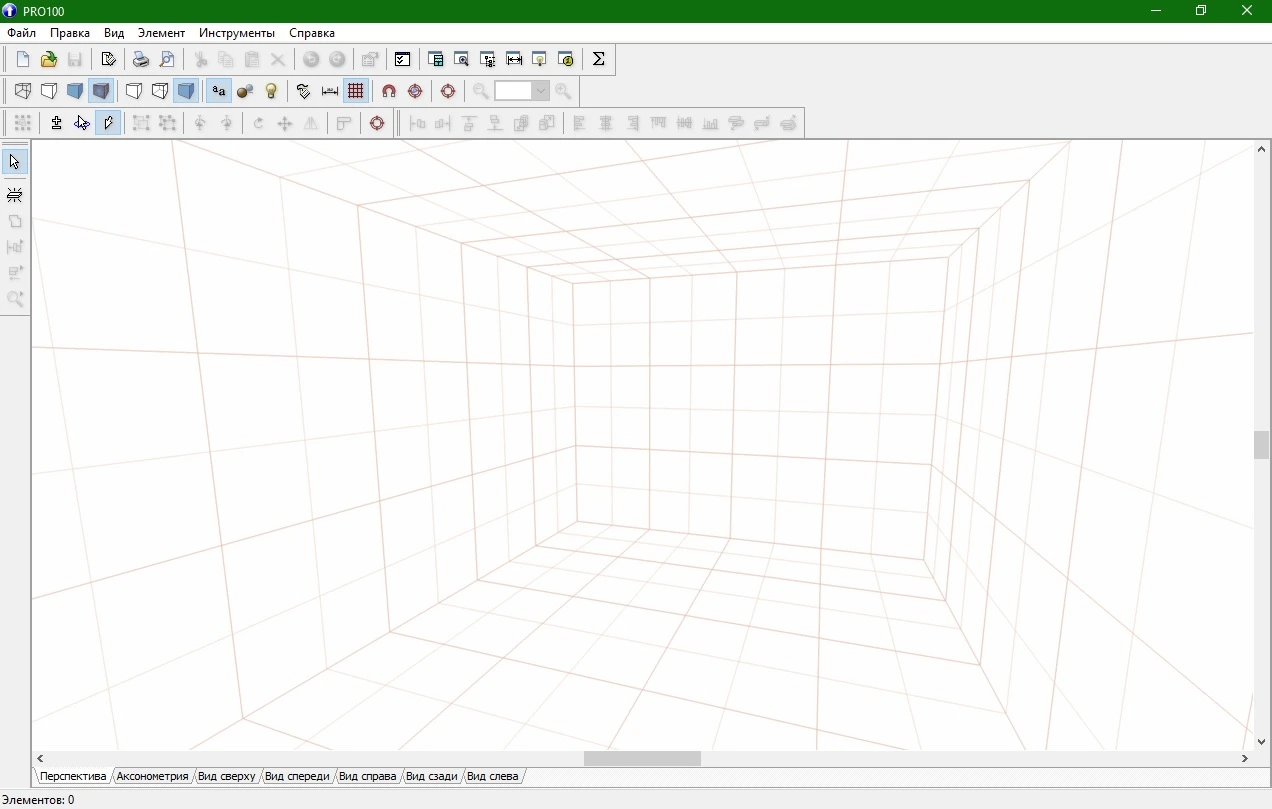Switch to the Аксонометрия tab
Viewport: 1272px width, 809px height.
152,776
